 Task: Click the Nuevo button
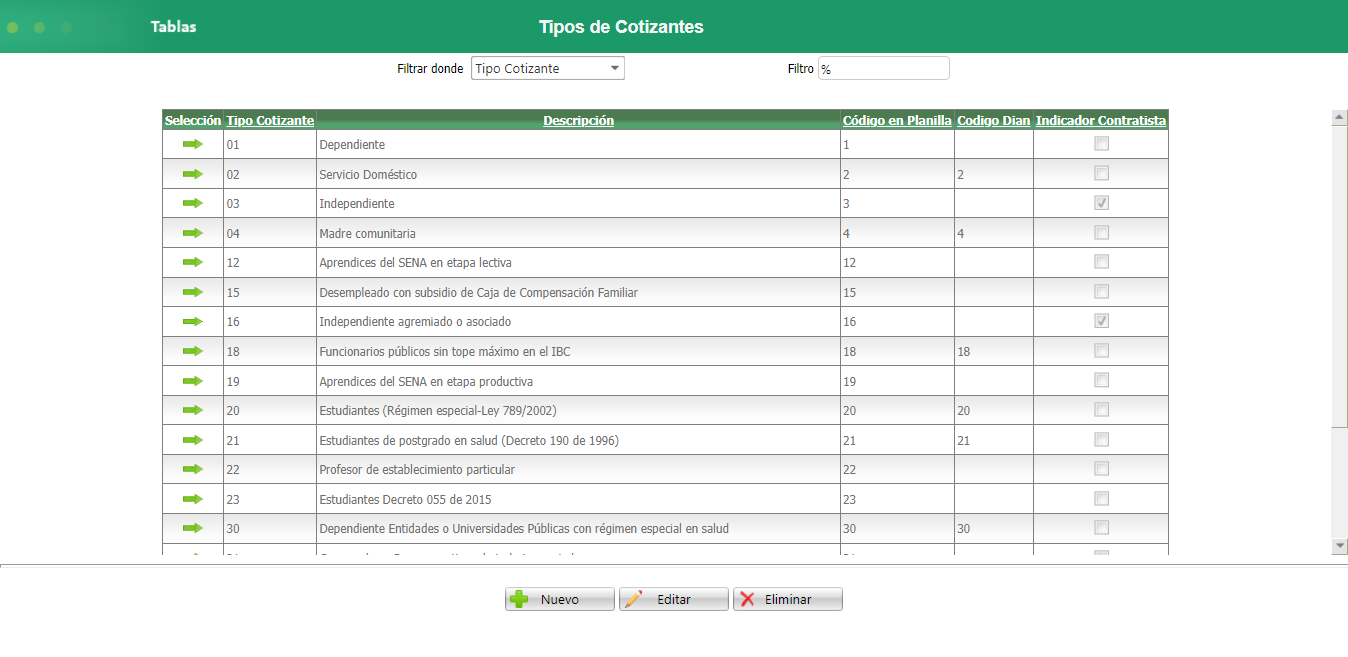(559, 599)
